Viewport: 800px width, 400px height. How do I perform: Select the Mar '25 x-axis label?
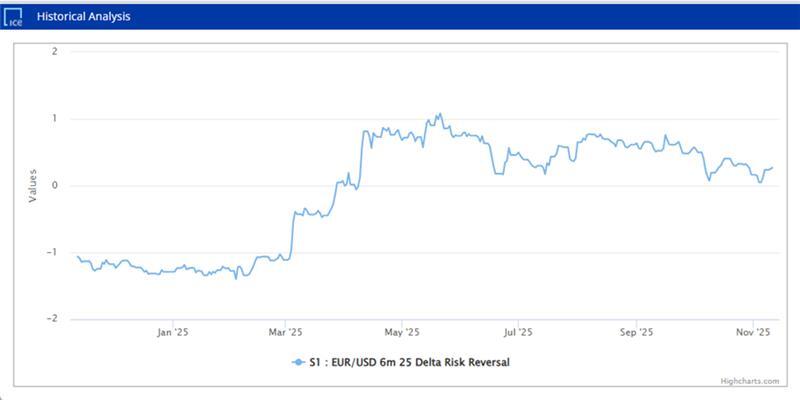tap(286, 332)
